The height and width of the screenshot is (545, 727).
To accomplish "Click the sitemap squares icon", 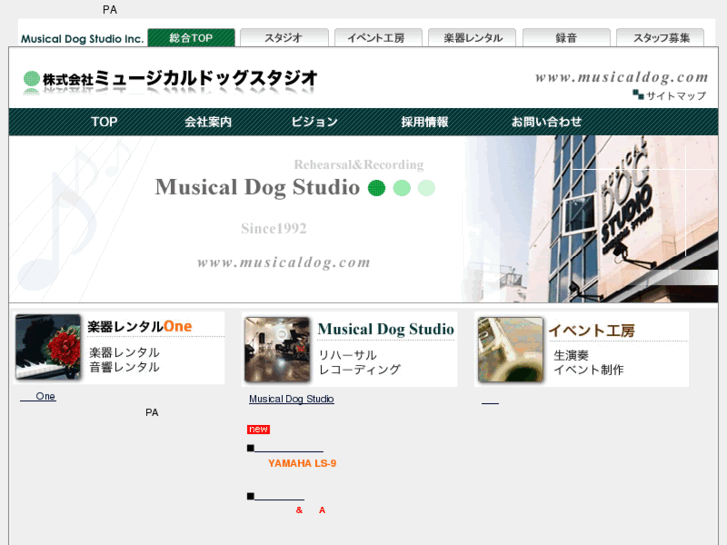I will click(638, 95).
